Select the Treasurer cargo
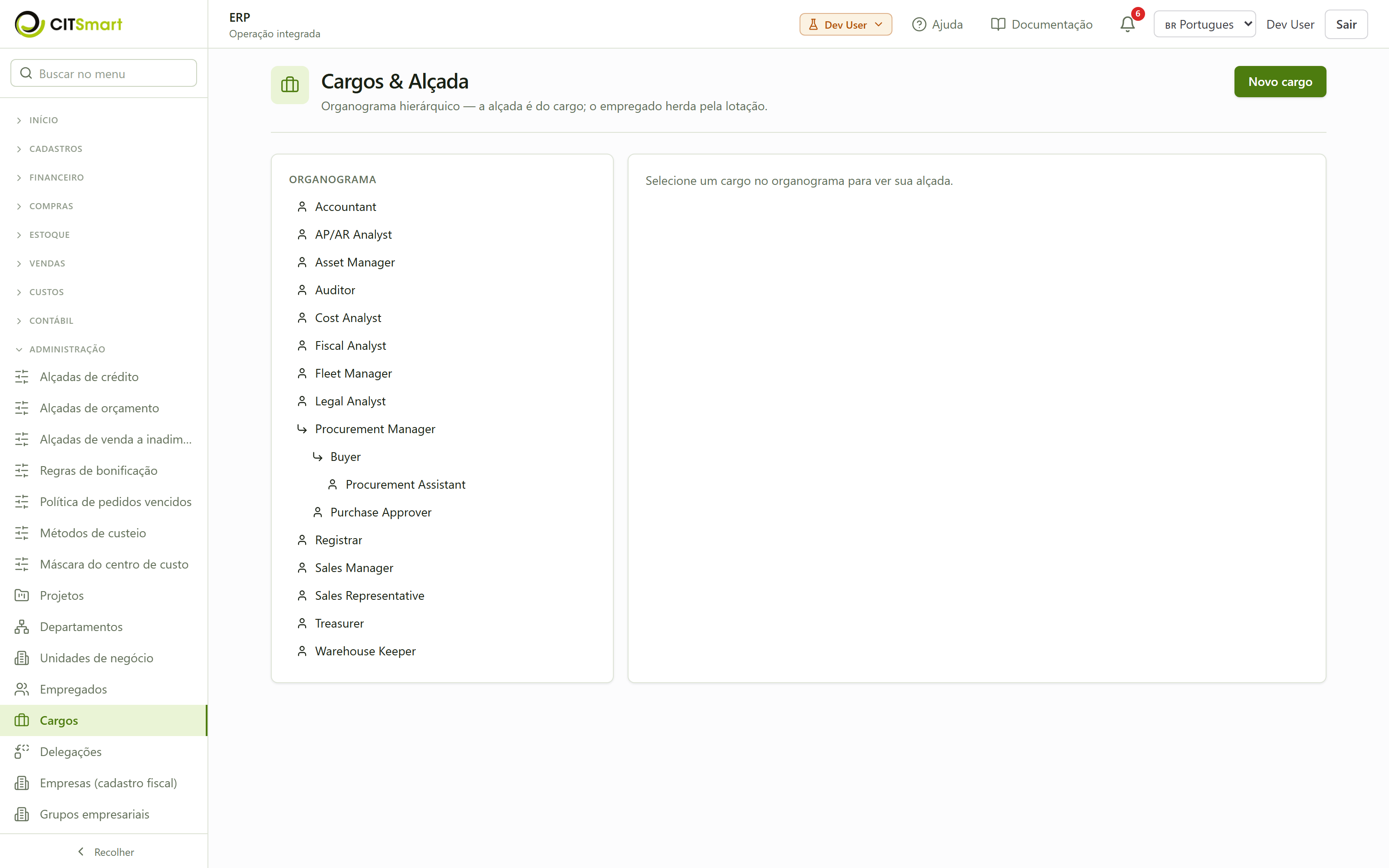Image resolution: width=1389 pixels, height=868 pixels. click(339, 624)
